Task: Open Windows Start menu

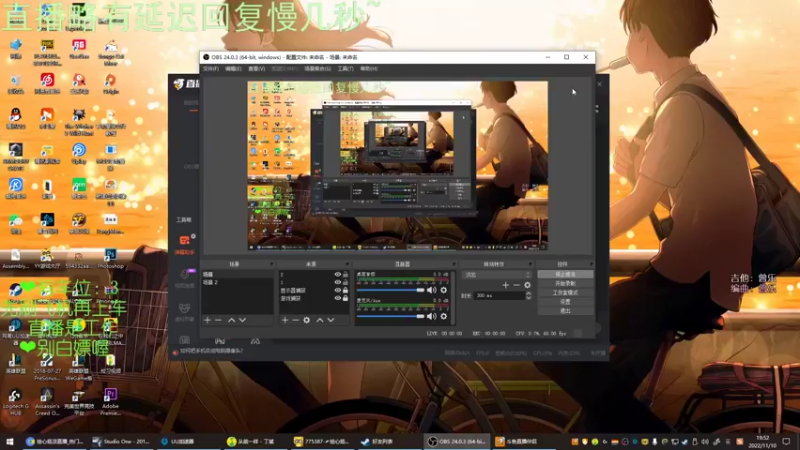Action: (x=10, y=441)
